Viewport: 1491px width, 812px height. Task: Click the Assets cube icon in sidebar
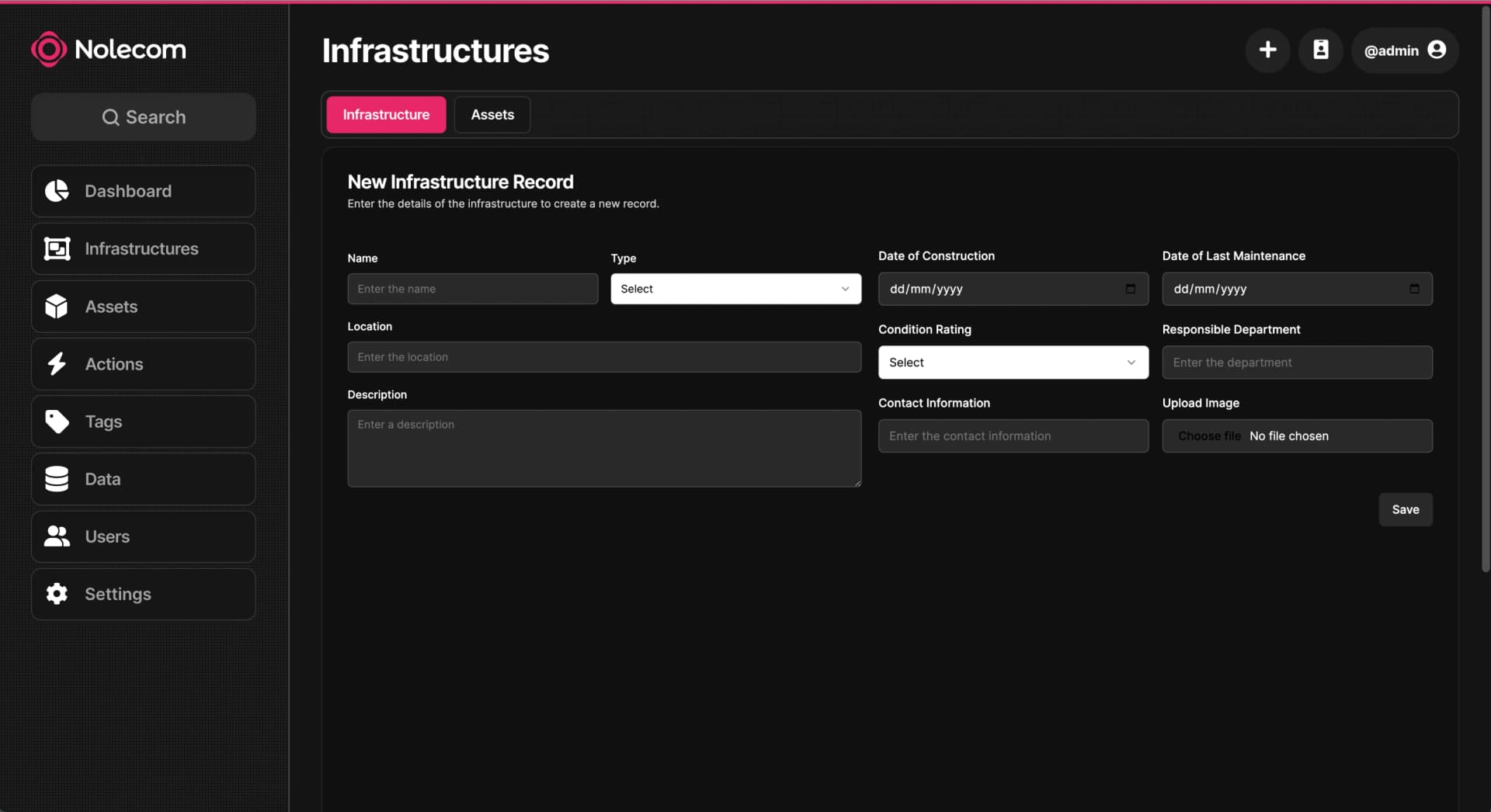57,307
